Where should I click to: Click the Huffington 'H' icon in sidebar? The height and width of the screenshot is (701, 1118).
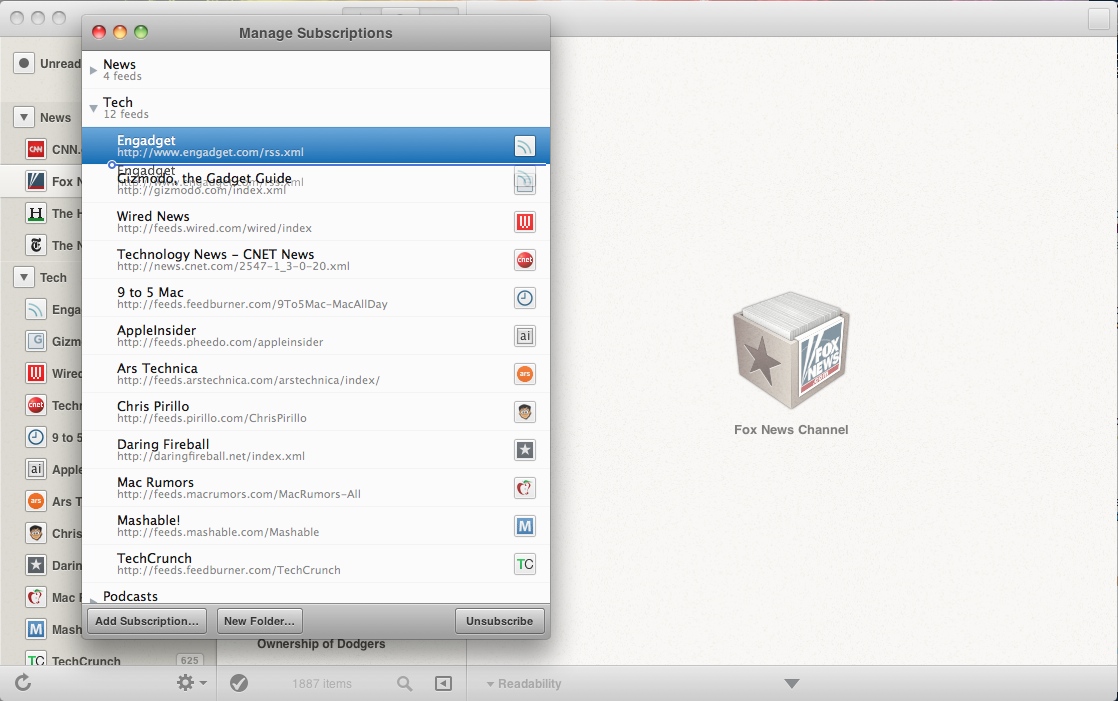tap(36, 213)
